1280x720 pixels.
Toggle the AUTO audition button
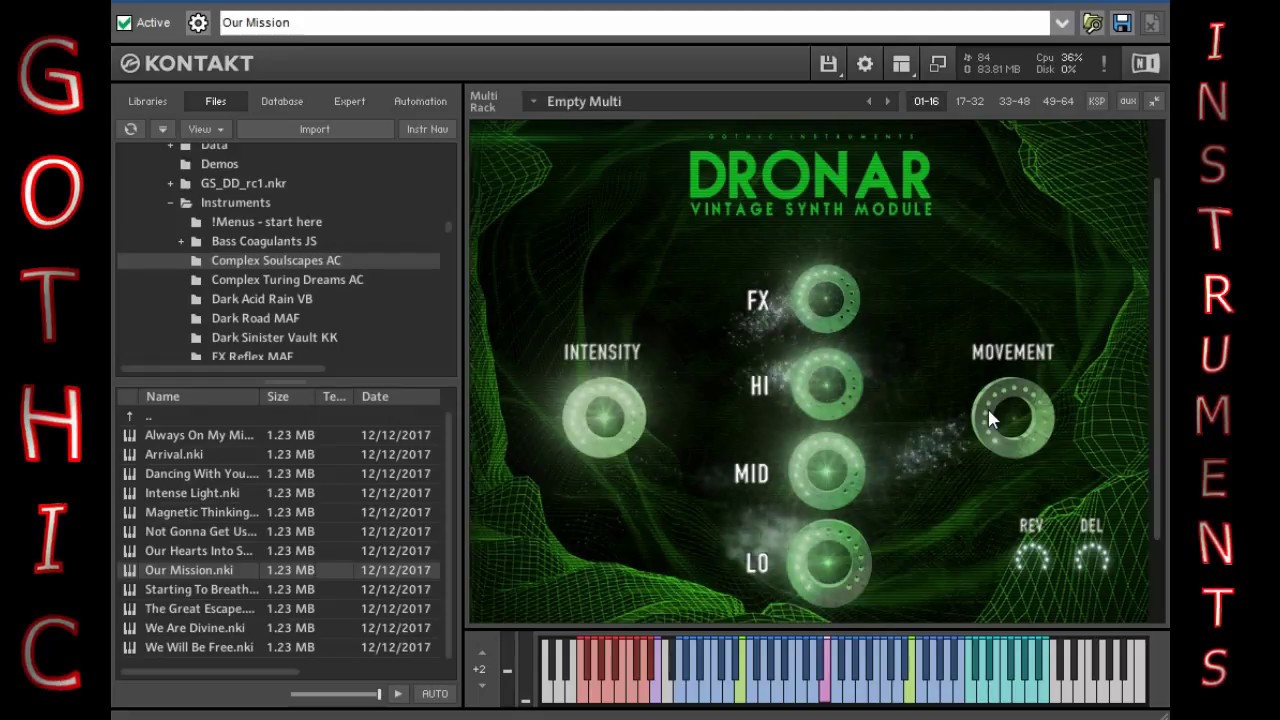(435, 693)
